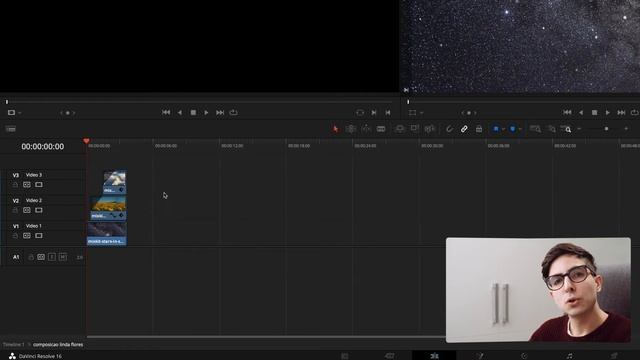Image resolution: width=640 pixels, height=360 pixels.
Task: Source viewer: go to last frame
Action: (220, 112)
